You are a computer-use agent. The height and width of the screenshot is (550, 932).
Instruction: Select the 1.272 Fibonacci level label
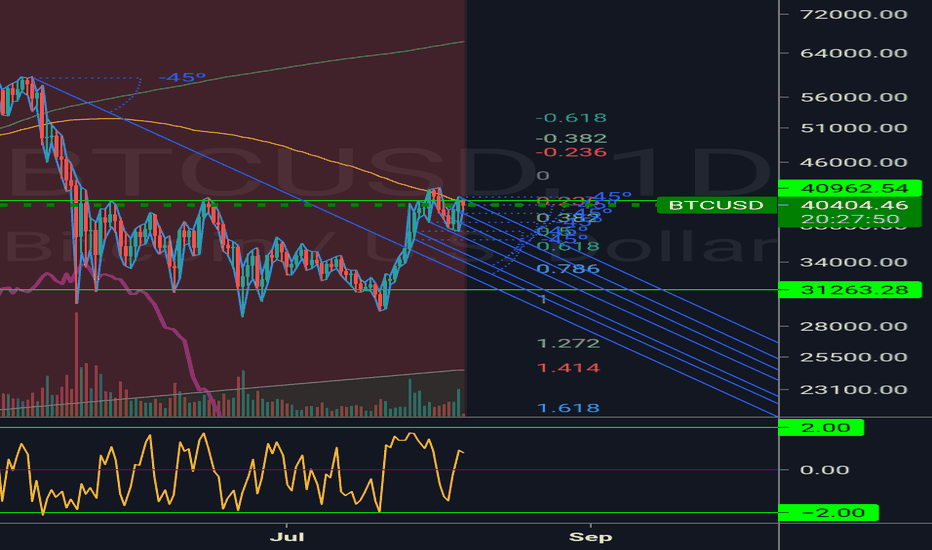coord(568,343)
